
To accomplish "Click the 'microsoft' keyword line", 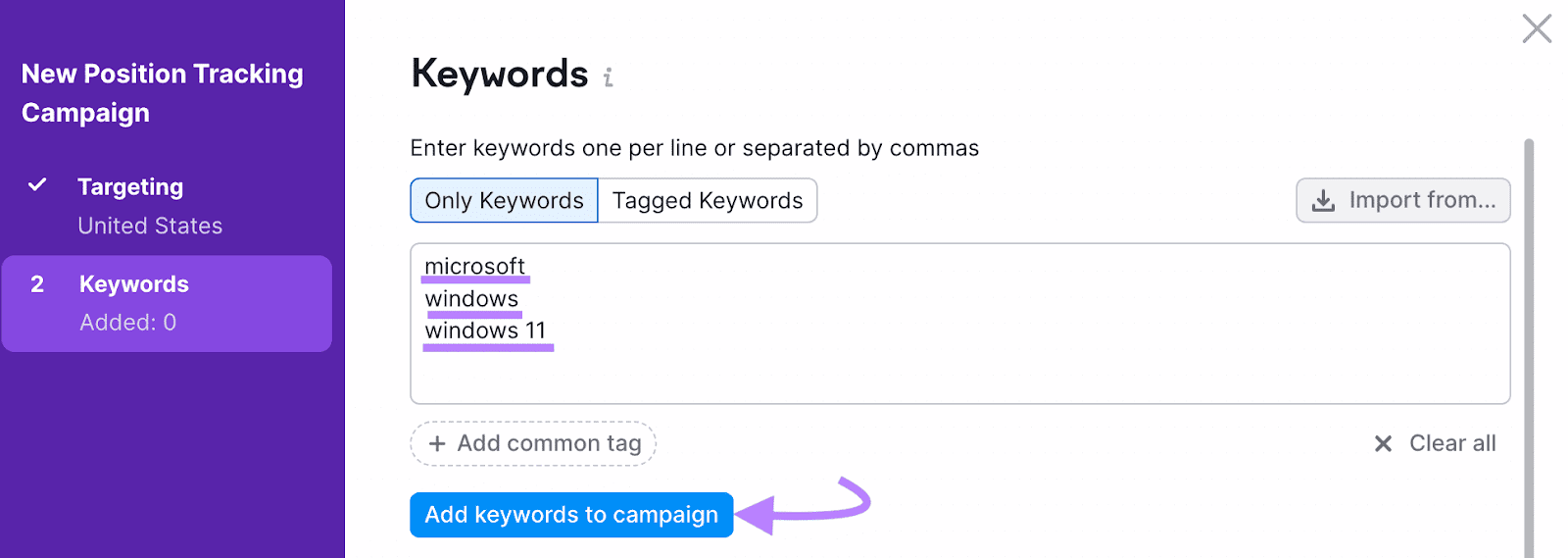I will (x=475, y=267).
